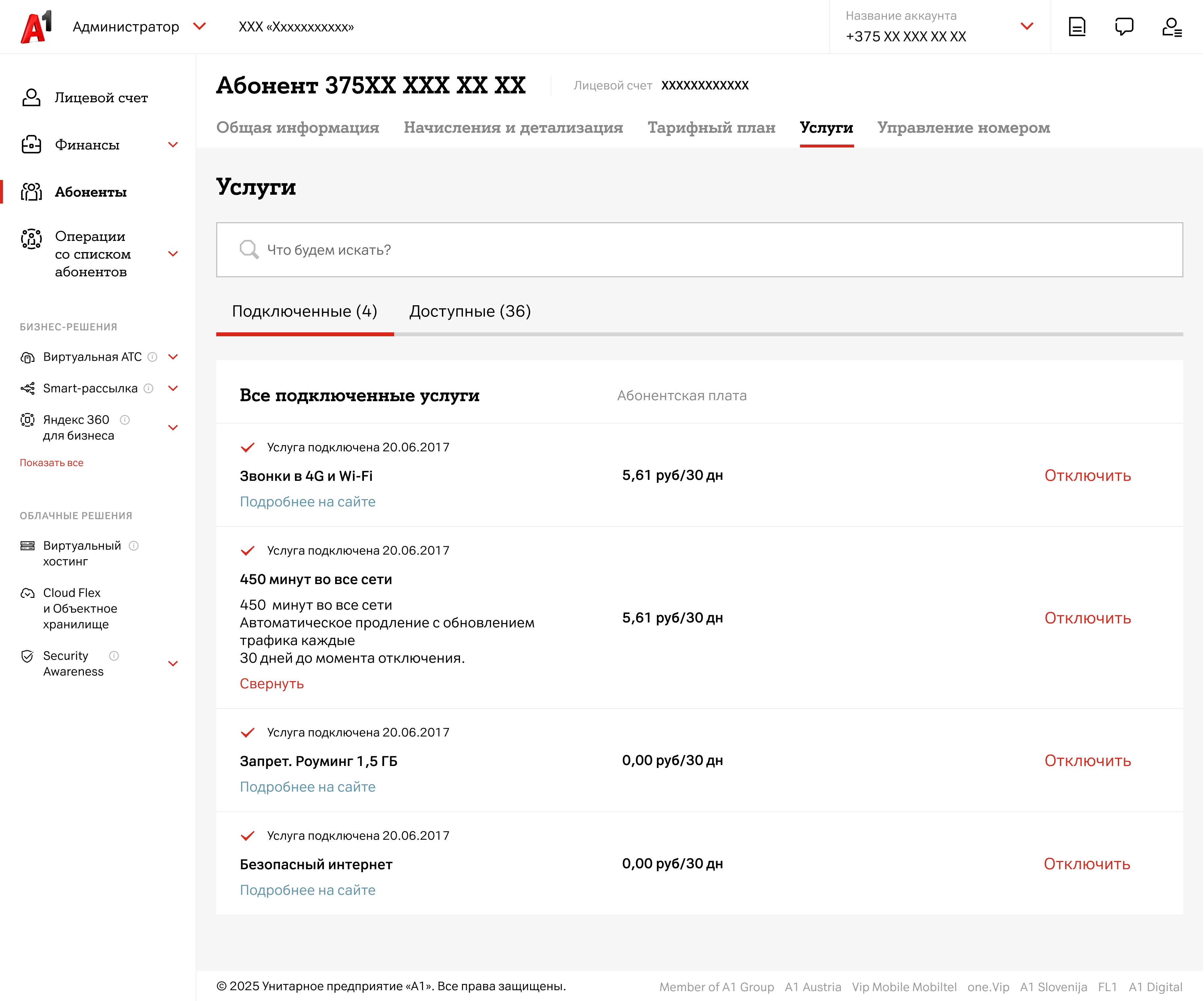Disable the Безопасный интернет service
This screenshot has width=1204, height=1001.
click(x=1086, y=864)
